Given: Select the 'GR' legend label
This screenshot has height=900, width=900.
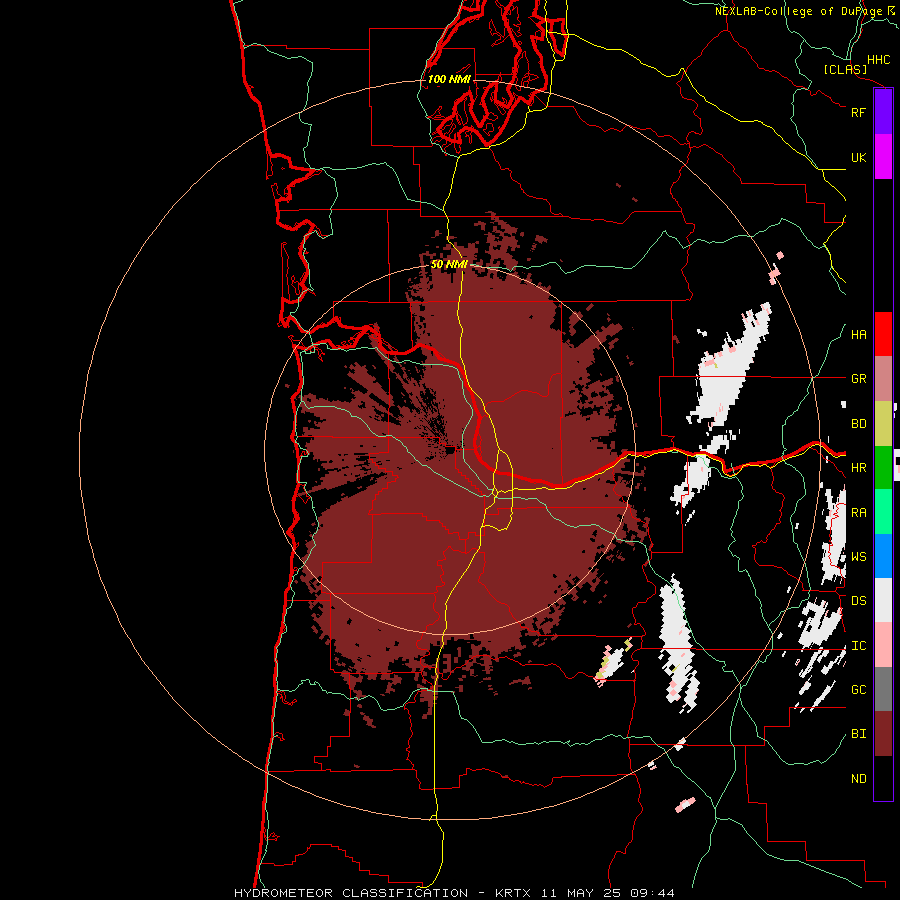Looking at the screenshot, I should [858, 379].
